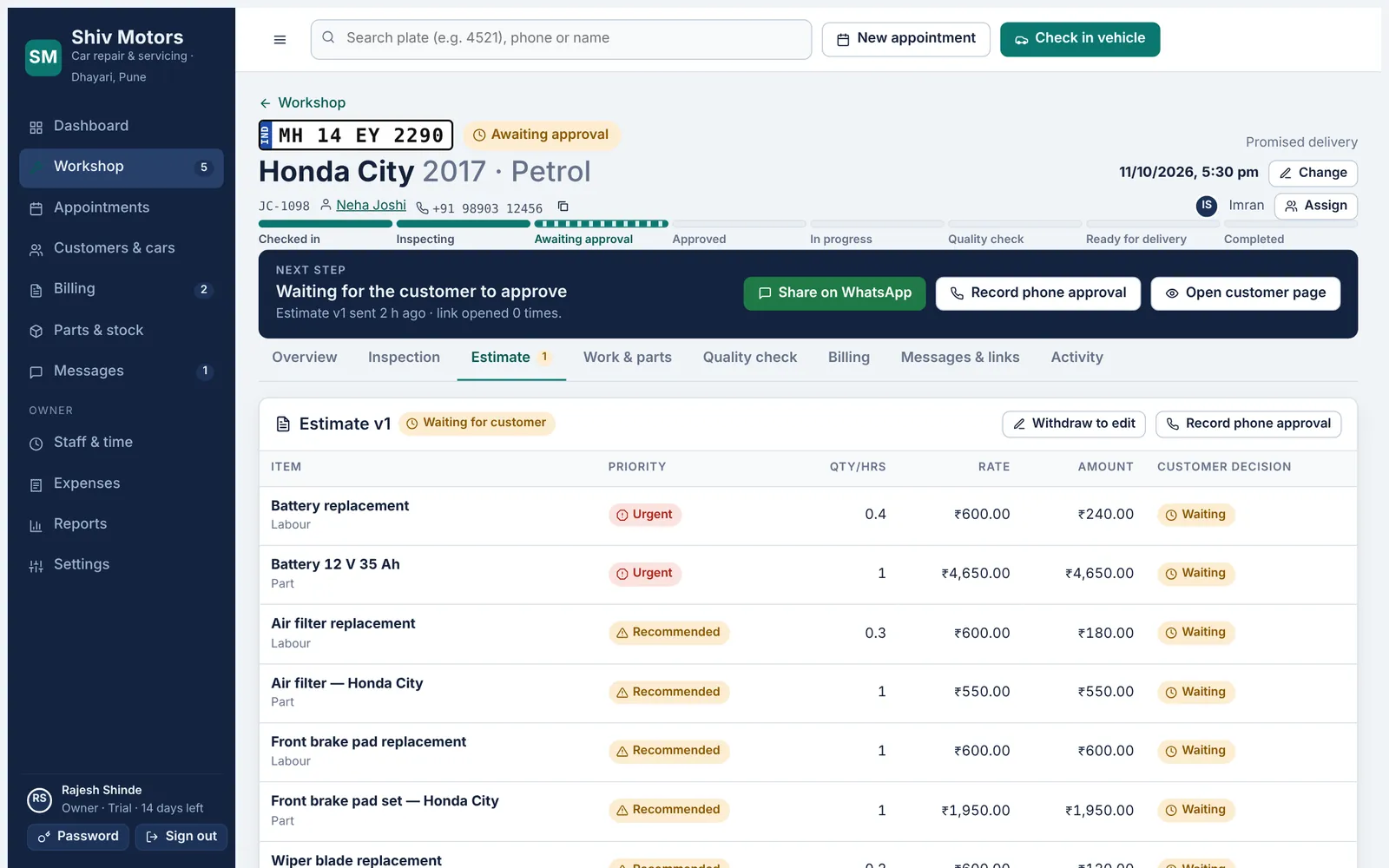Open Messages & links tab

pos(960,358)
